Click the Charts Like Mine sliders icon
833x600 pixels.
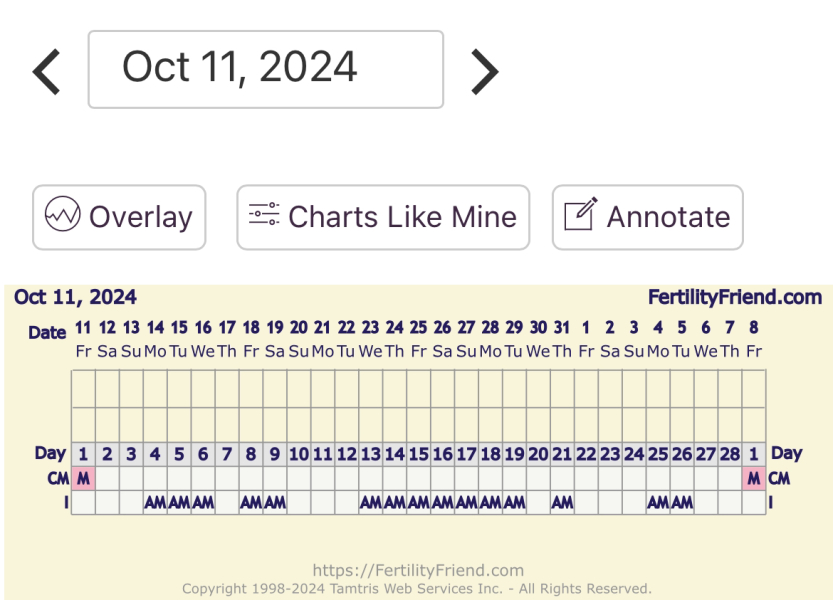[x=265, y=216]
